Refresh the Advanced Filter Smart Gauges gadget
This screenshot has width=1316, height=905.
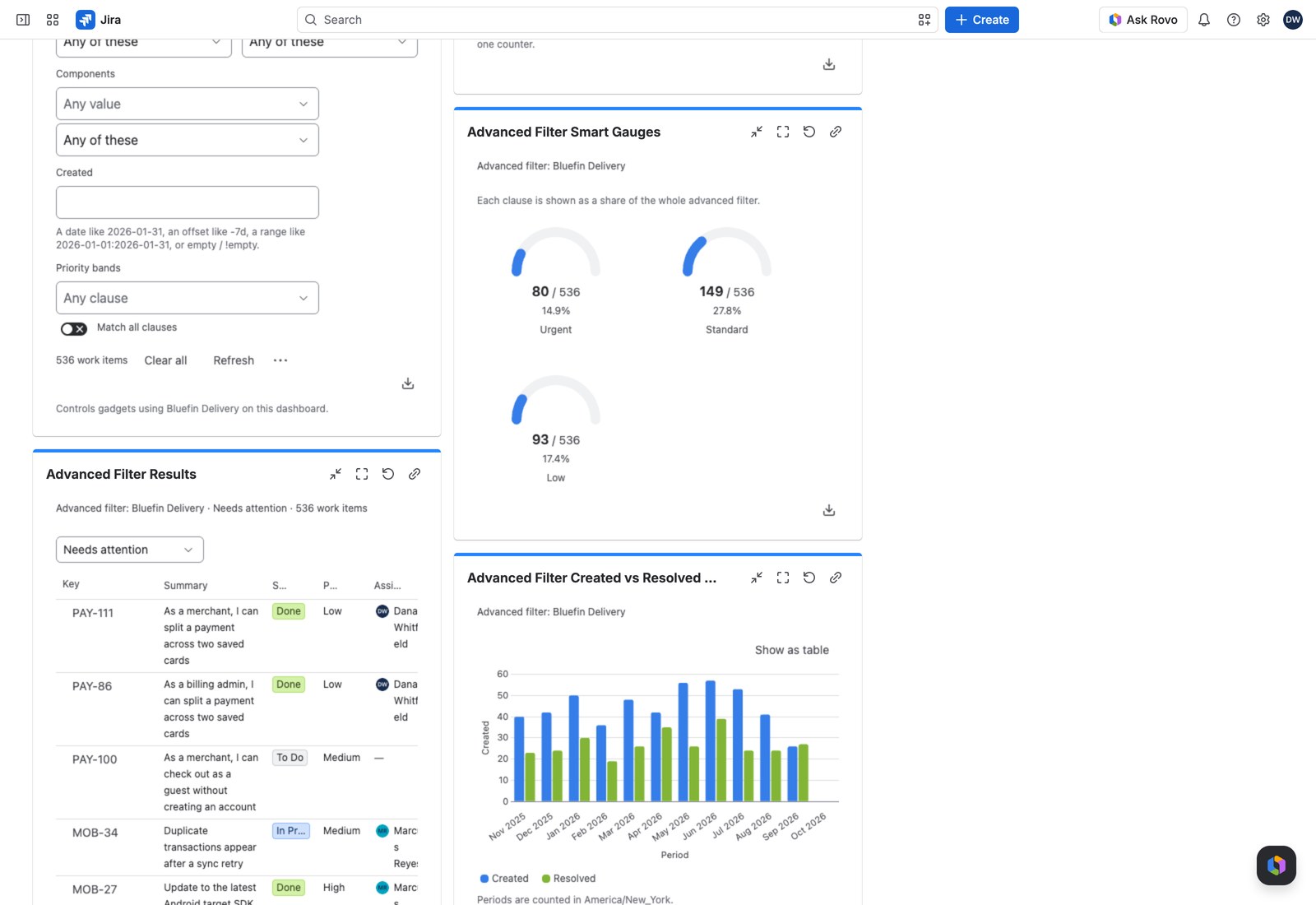pos(809,132)
